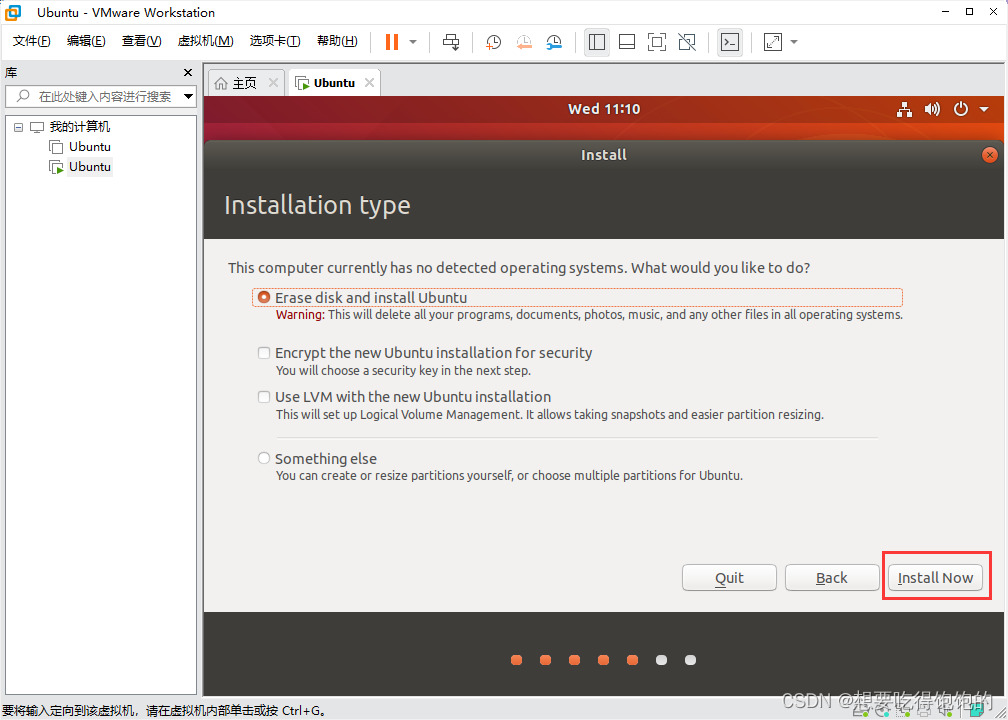Click the Install Now button

point(935,578)
